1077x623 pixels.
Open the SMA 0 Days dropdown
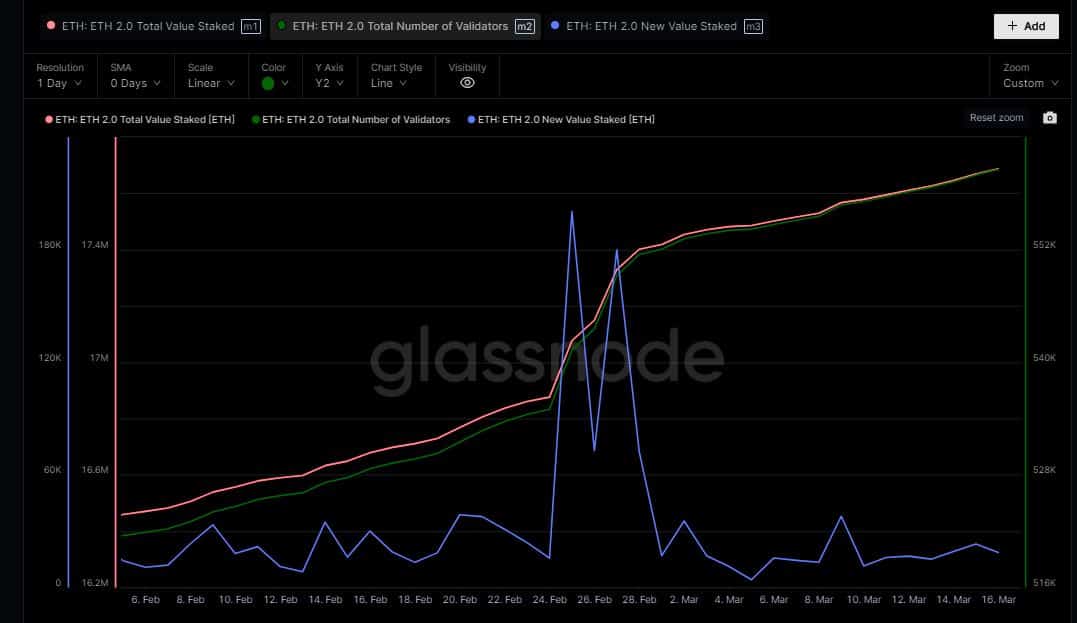point(134,83)
